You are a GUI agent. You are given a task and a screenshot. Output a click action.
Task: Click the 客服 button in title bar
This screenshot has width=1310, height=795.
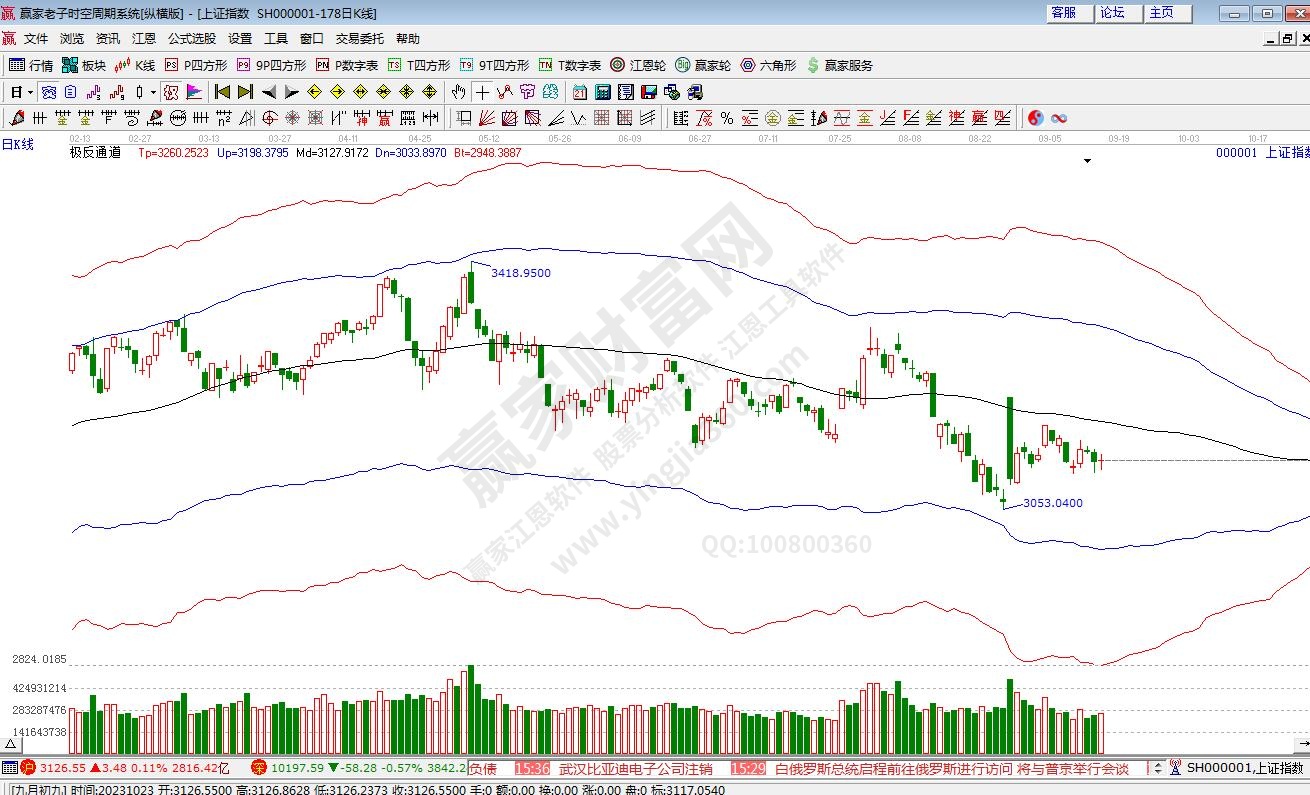click(1063, 13)
